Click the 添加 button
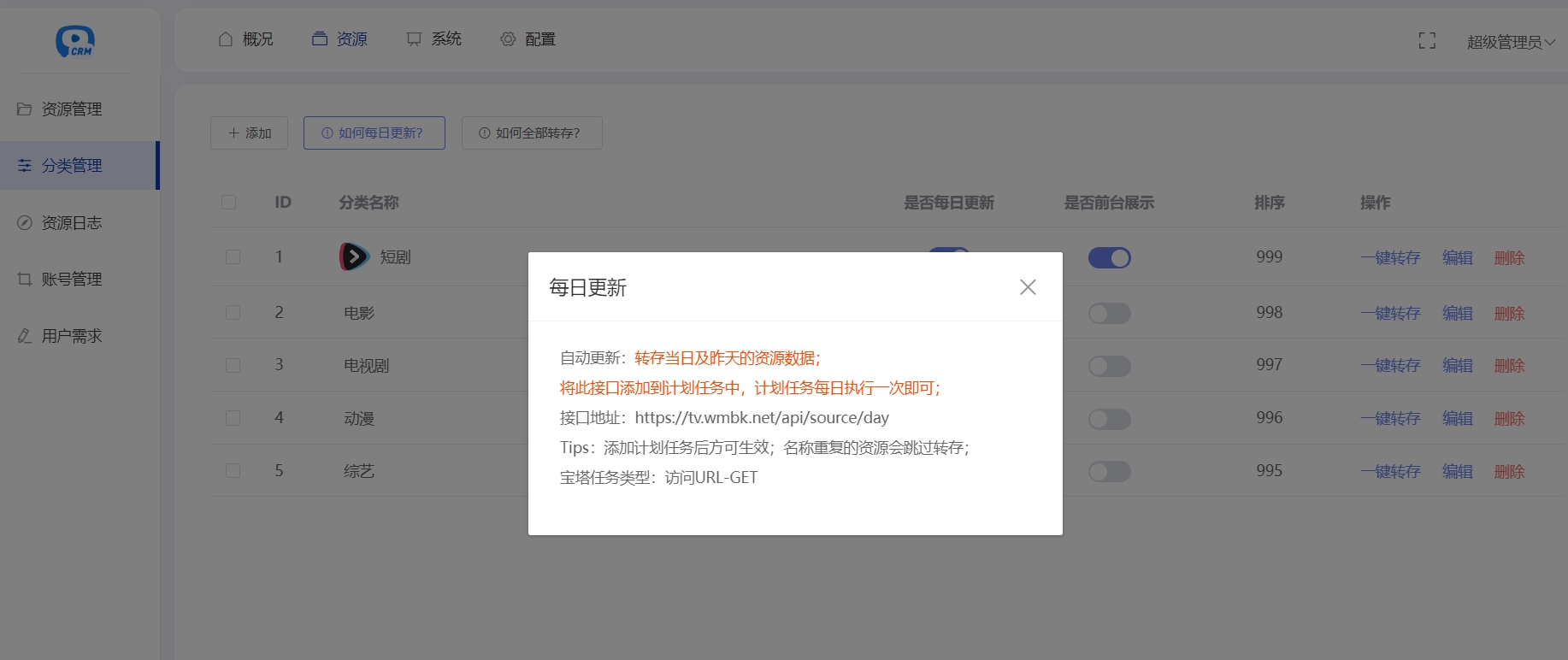The width and height of the screenshot is (1568, 660). click(249, 133)
